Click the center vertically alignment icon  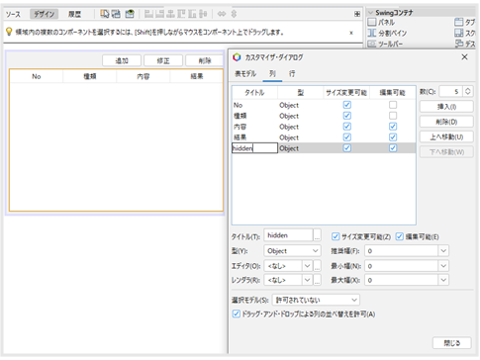tap(203, 14)
